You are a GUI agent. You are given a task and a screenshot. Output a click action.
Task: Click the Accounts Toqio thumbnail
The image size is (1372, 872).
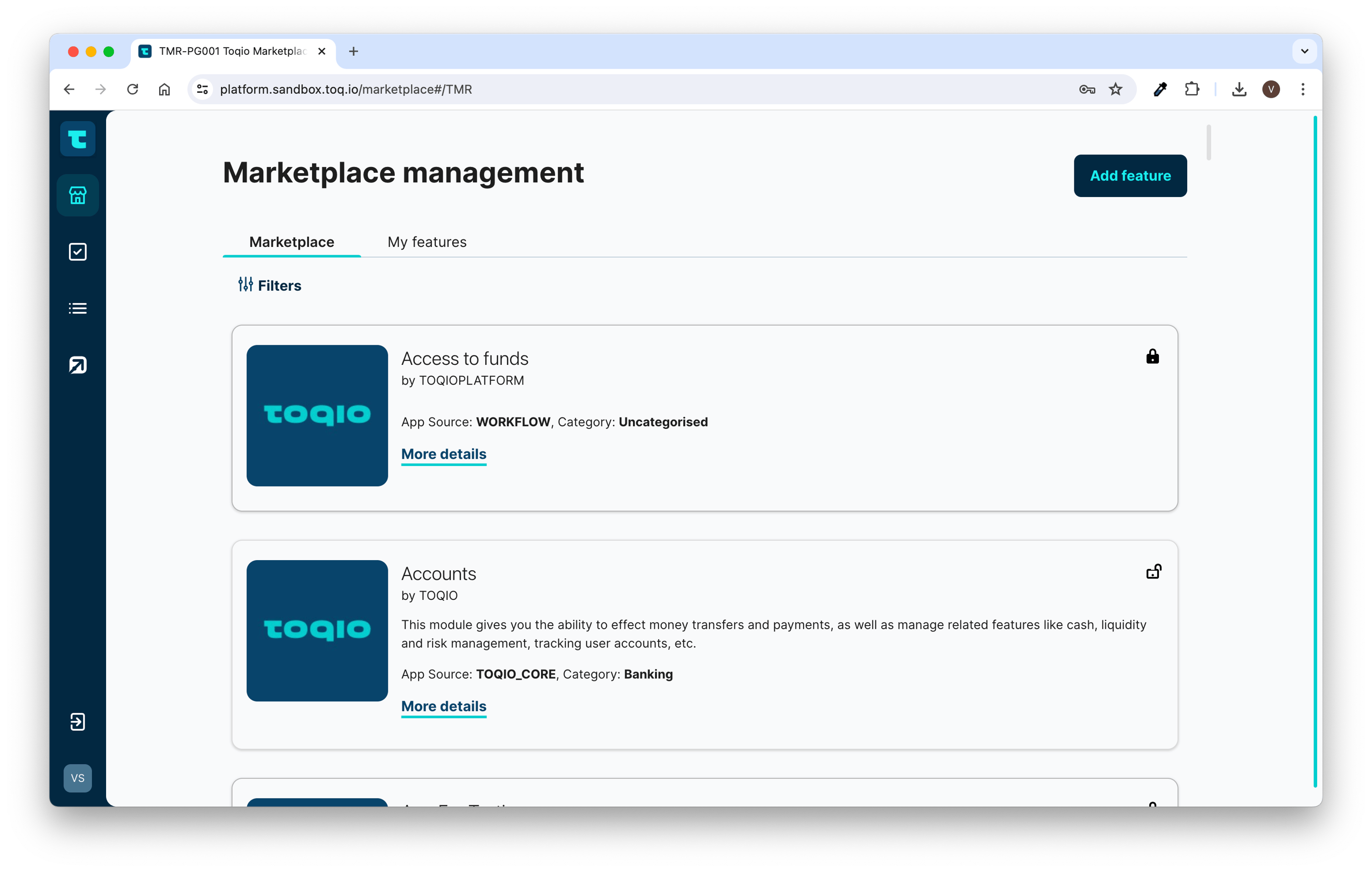(317, 631)
